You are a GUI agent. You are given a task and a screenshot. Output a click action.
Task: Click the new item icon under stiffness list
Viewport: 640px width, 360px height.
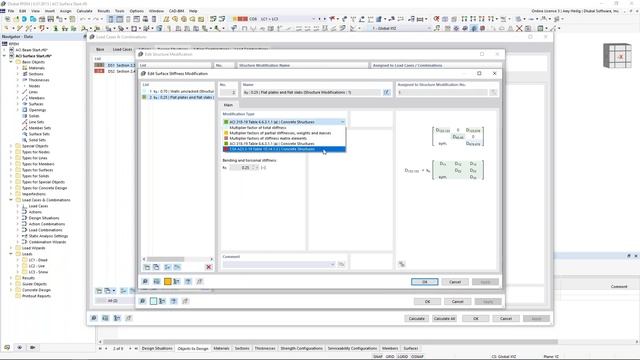(147, 267)
